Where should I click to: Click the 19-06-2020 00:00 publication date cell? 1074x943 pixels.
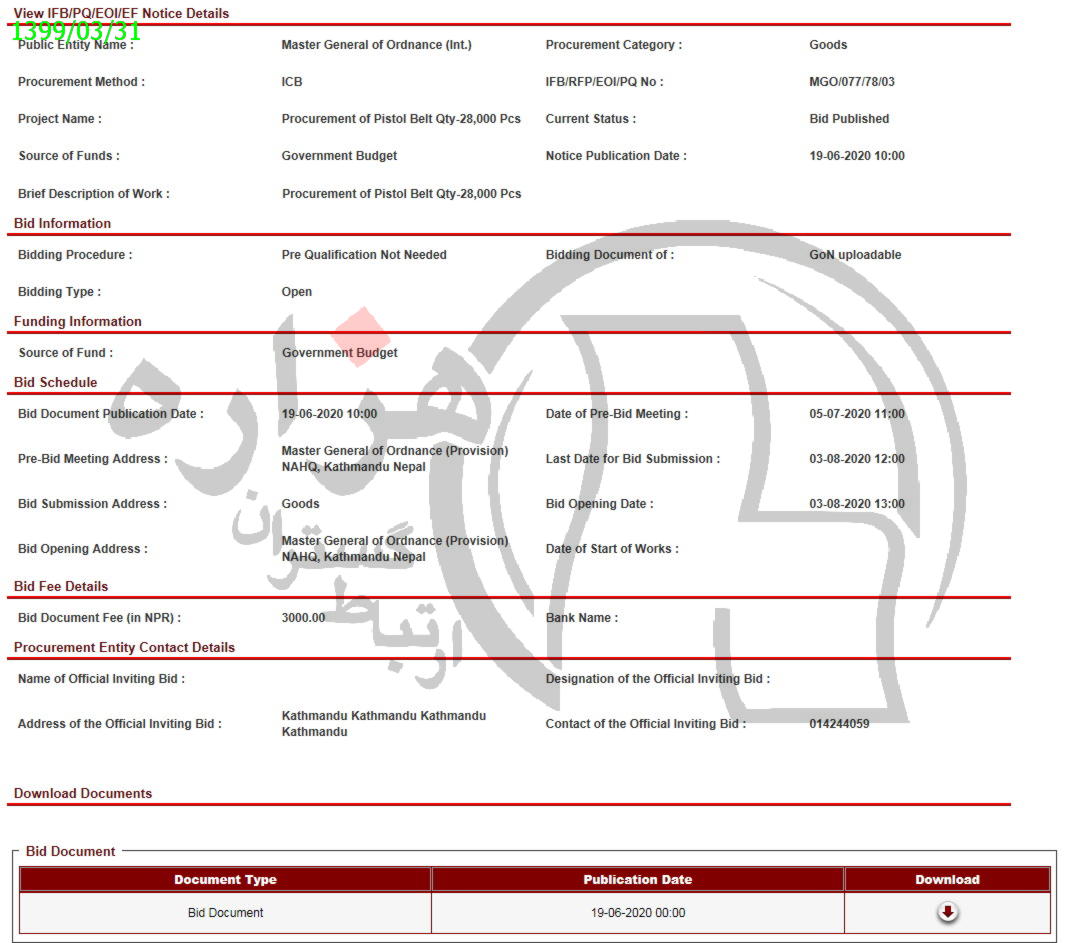pyautogui.click(x=637, y=913)
